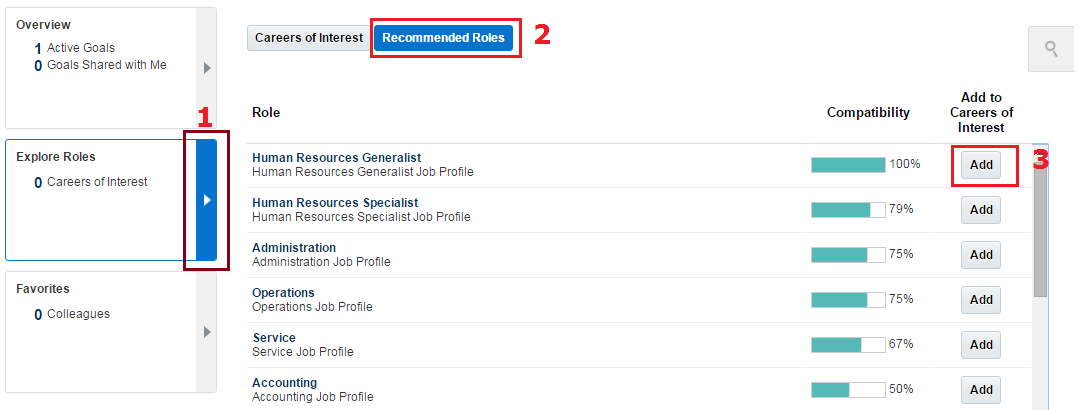Image resolution: width=1083 pixels, height=410 pixels.
Task: Expand Overview panel arrow
Action: tap(207, 68)
